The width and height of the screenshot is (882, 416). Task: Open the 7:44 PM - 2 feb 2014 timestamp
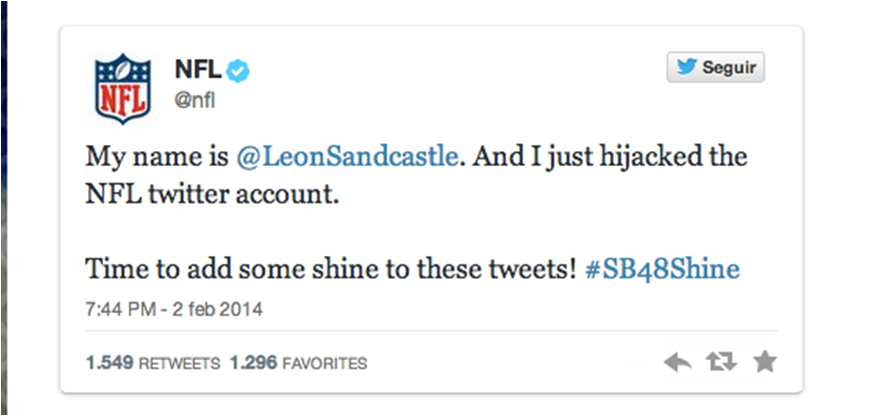coord(174,309)
